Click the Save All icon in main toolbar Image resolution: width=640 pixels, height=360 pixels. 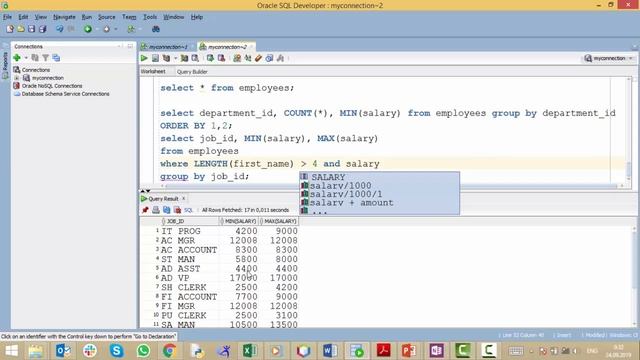tap(42, 29)
